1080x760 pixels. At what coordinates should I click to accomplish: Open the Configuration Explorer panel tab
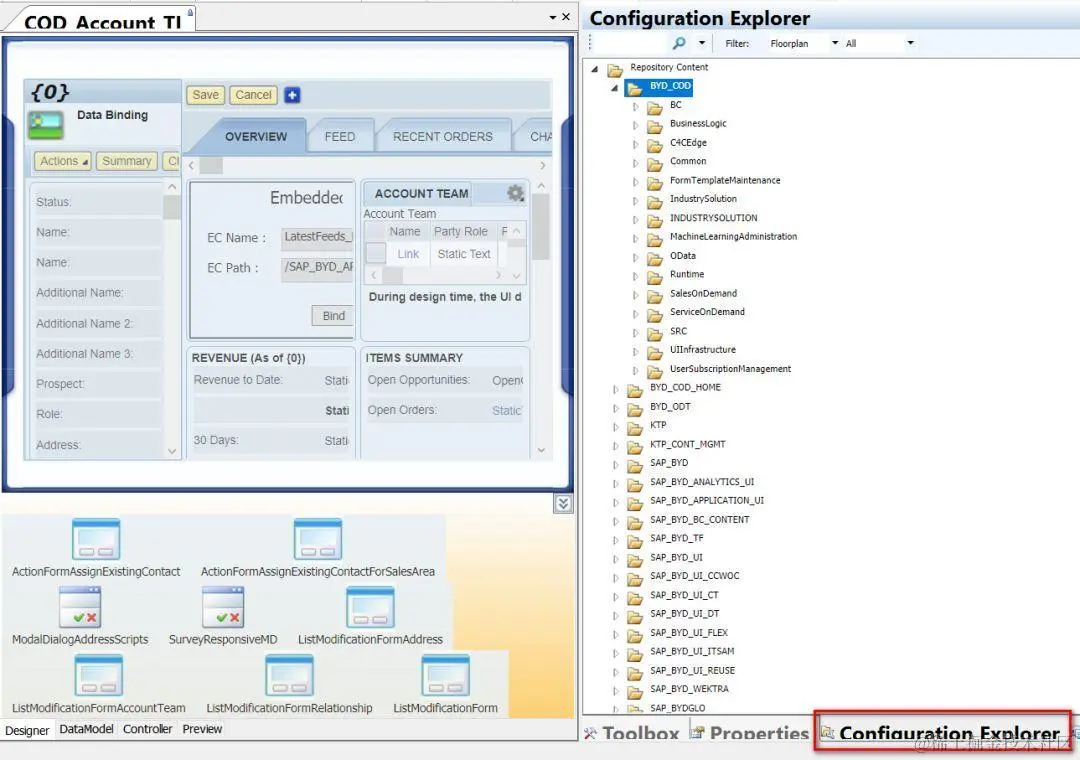942,732
